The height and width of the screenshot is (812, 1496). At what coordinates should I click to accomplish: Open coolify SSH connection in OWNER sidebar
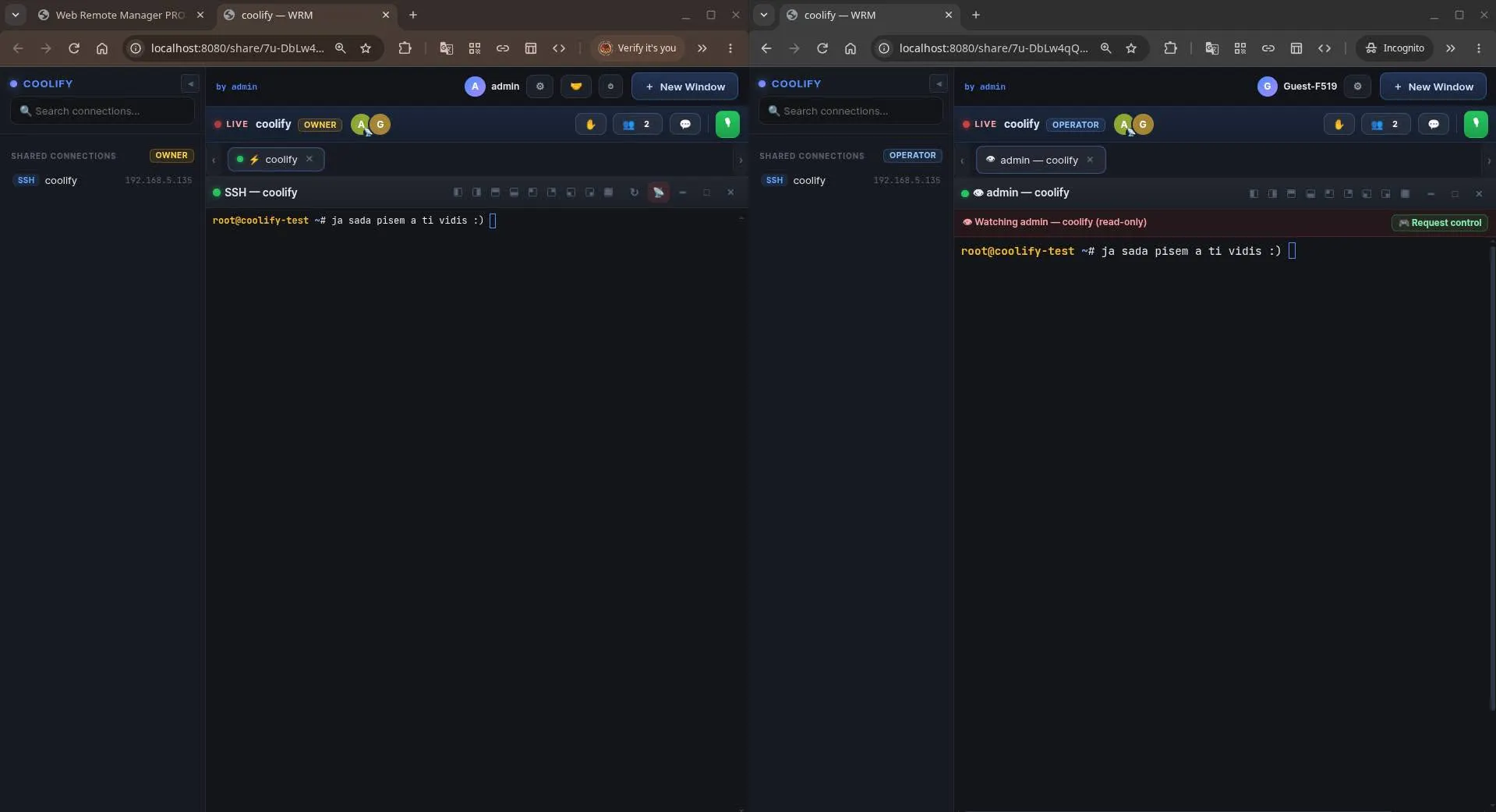101,180
